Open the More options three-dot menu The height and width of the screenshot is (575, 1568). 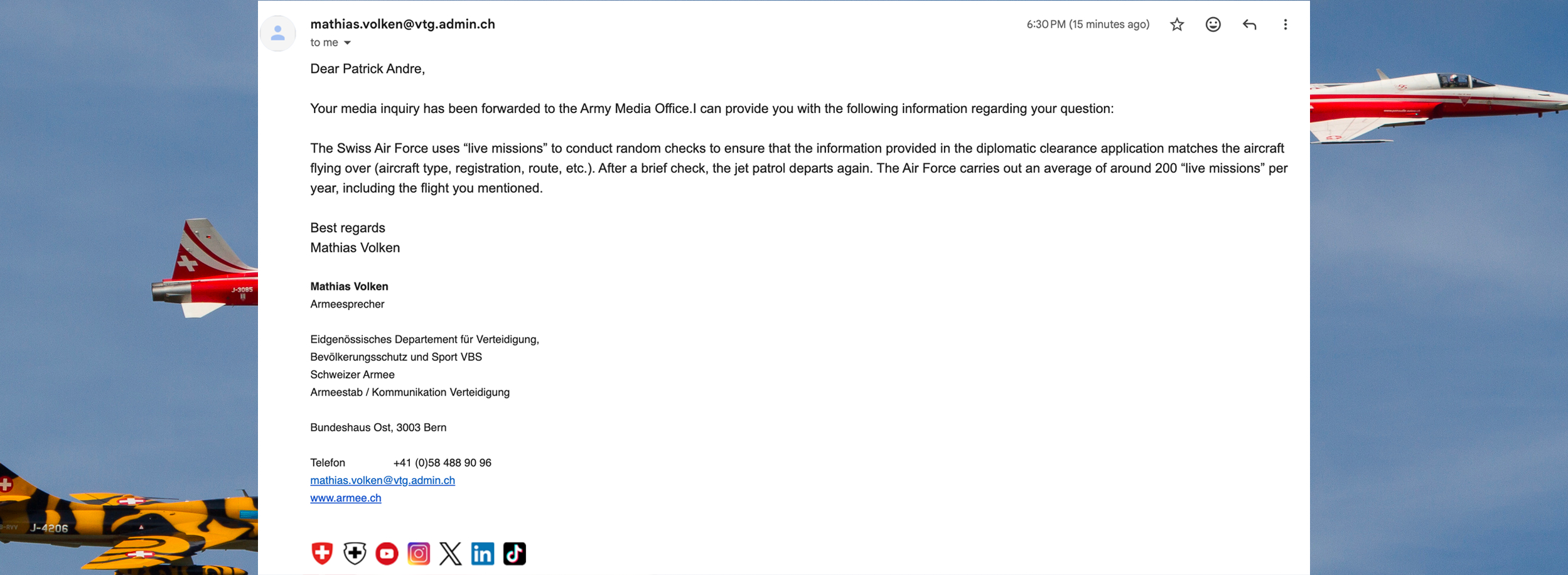coord(1285,24)
